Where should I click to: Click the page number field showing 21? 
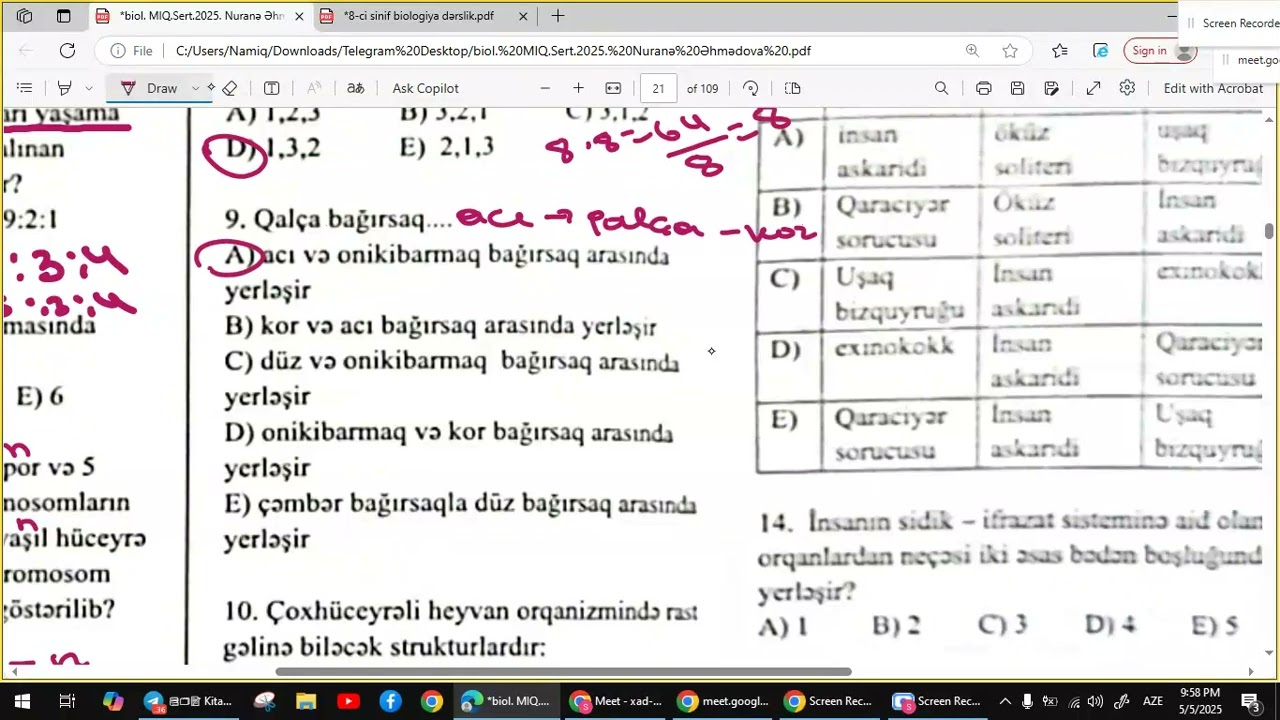point(658,88)
